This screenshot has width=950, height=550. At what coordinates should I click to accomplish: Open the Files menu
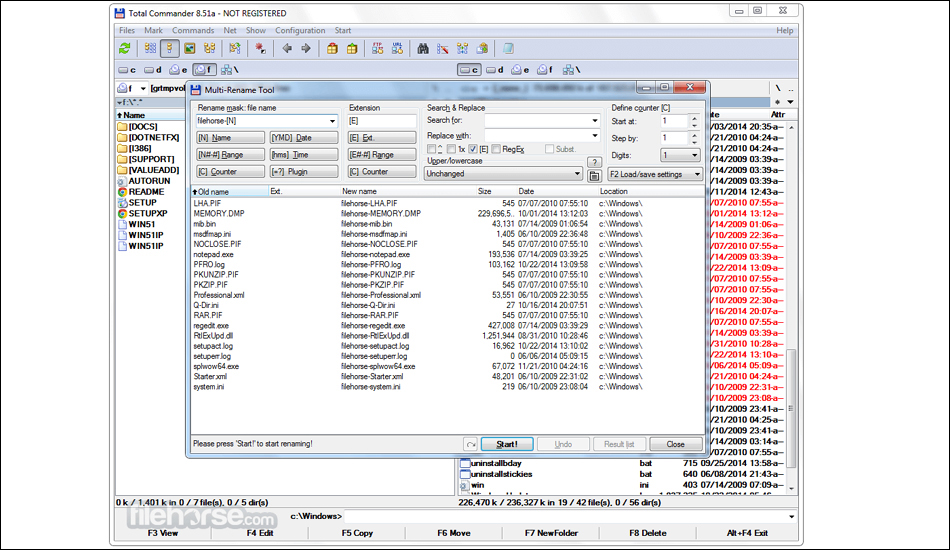127,30
